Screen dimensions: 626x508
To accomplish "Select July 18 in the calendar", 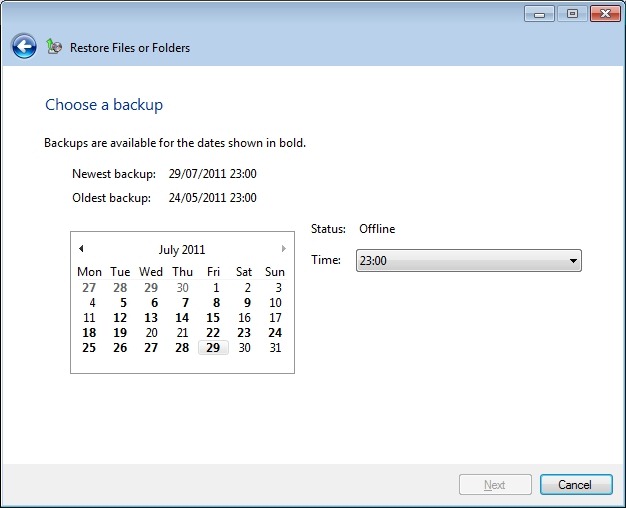I will point(89,333).
